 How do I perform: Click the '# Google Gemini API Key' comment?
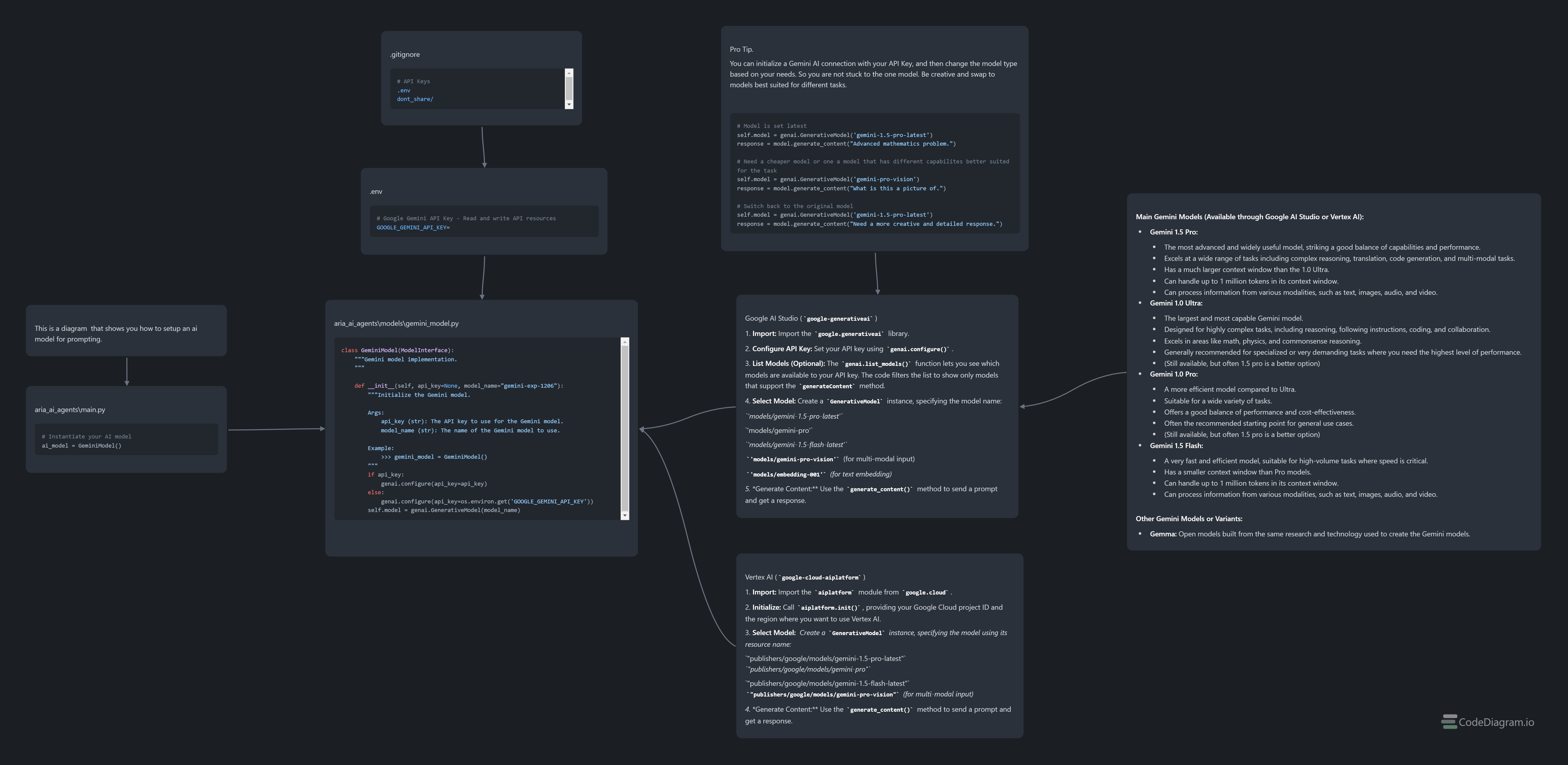click(x=466, y=218)
